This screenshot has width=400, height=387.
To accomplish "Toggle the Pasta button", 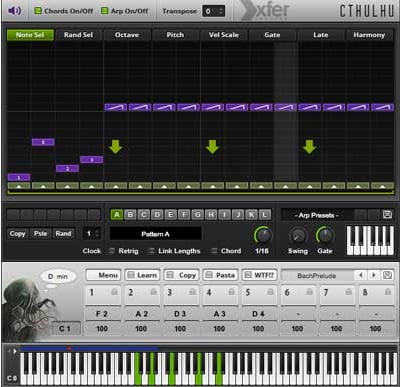I will [x=221, y=275].
